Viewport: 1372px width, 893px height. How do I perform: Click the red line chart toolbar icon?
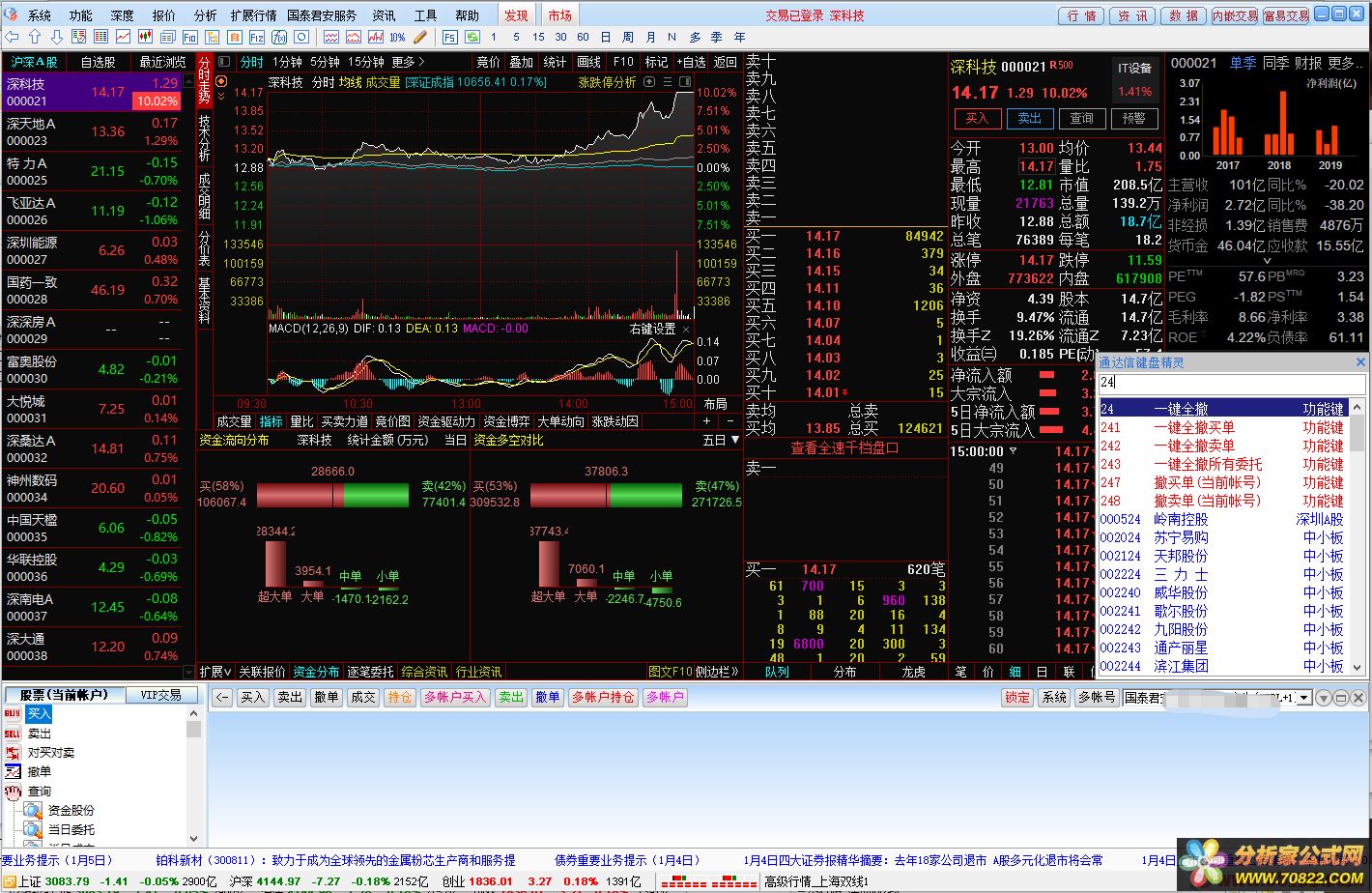(x=124, y=37)
